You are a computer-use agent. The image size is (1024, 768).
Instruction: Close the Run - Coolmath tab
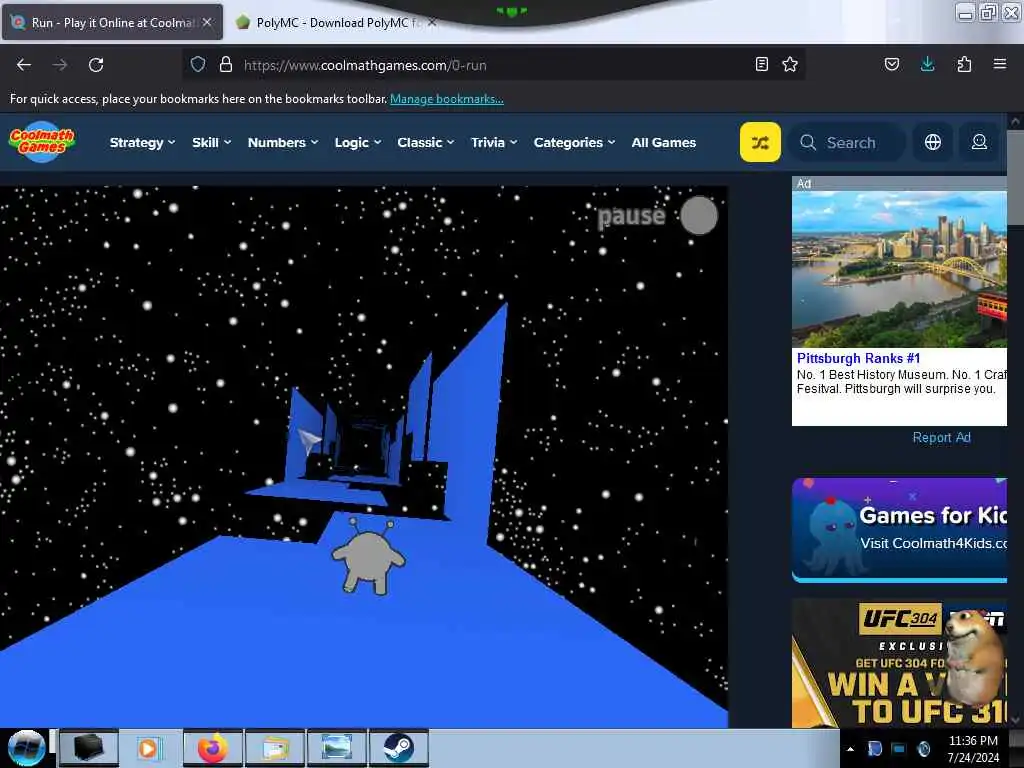coord(207,22)
